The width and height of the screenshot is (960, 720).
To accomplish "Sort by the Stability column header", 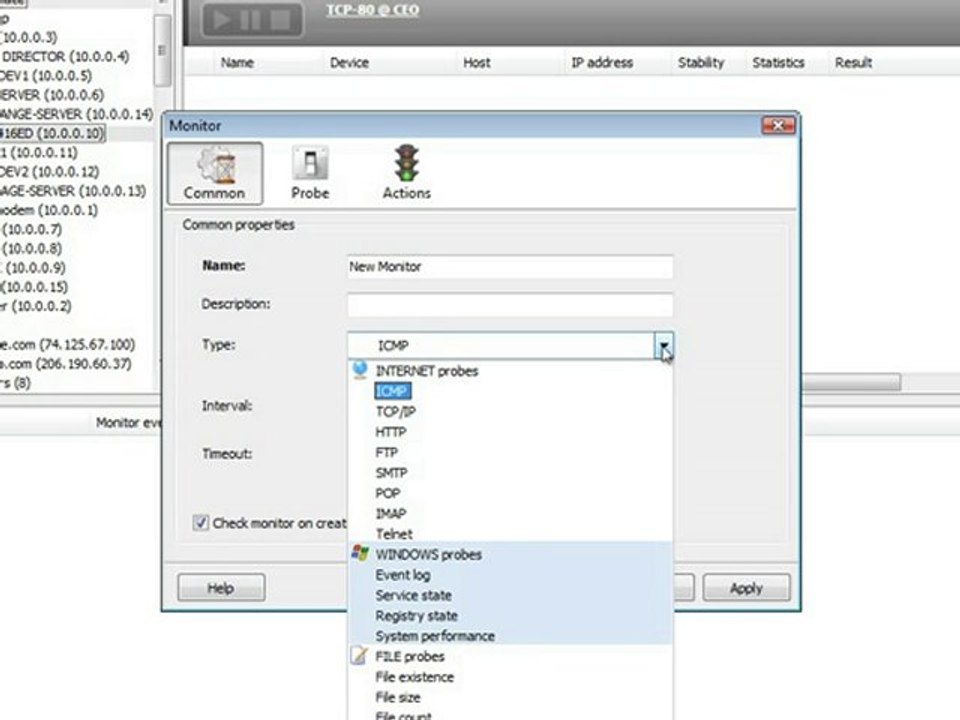I will click(x=700, y=62).
